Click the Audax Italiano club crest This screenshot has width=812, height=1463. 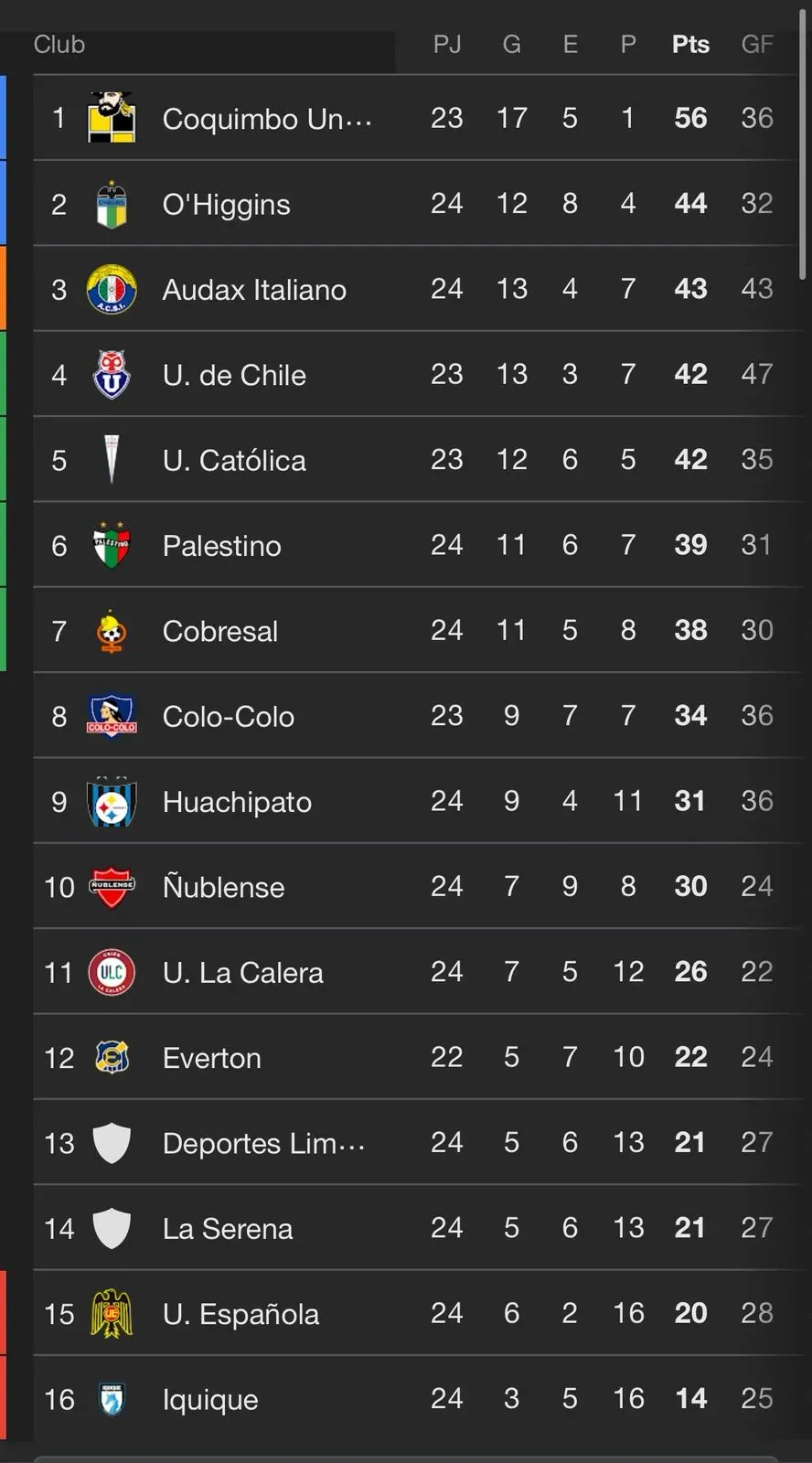[112, 289]
